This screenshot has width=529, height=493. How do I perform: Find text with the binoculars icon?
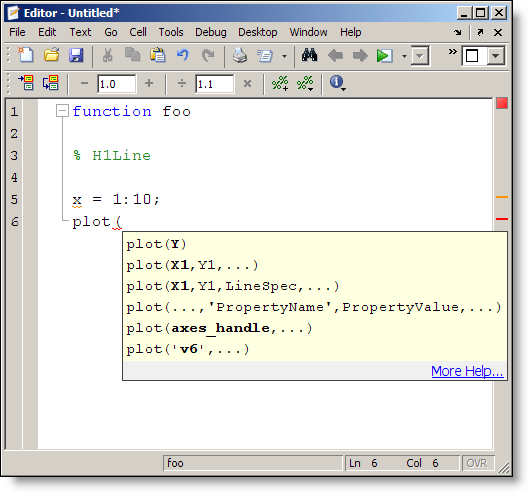(309, 55)
